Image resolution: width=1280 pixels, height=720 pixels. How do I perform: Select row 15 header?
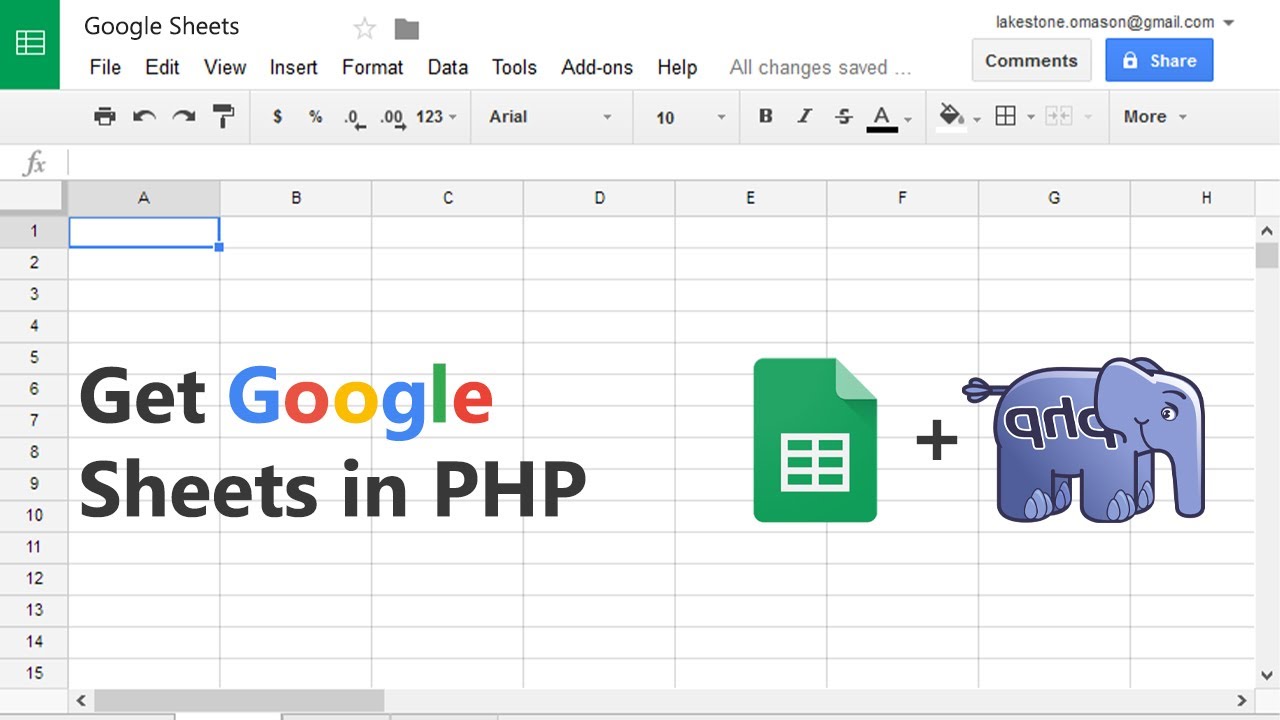point(34,673)
